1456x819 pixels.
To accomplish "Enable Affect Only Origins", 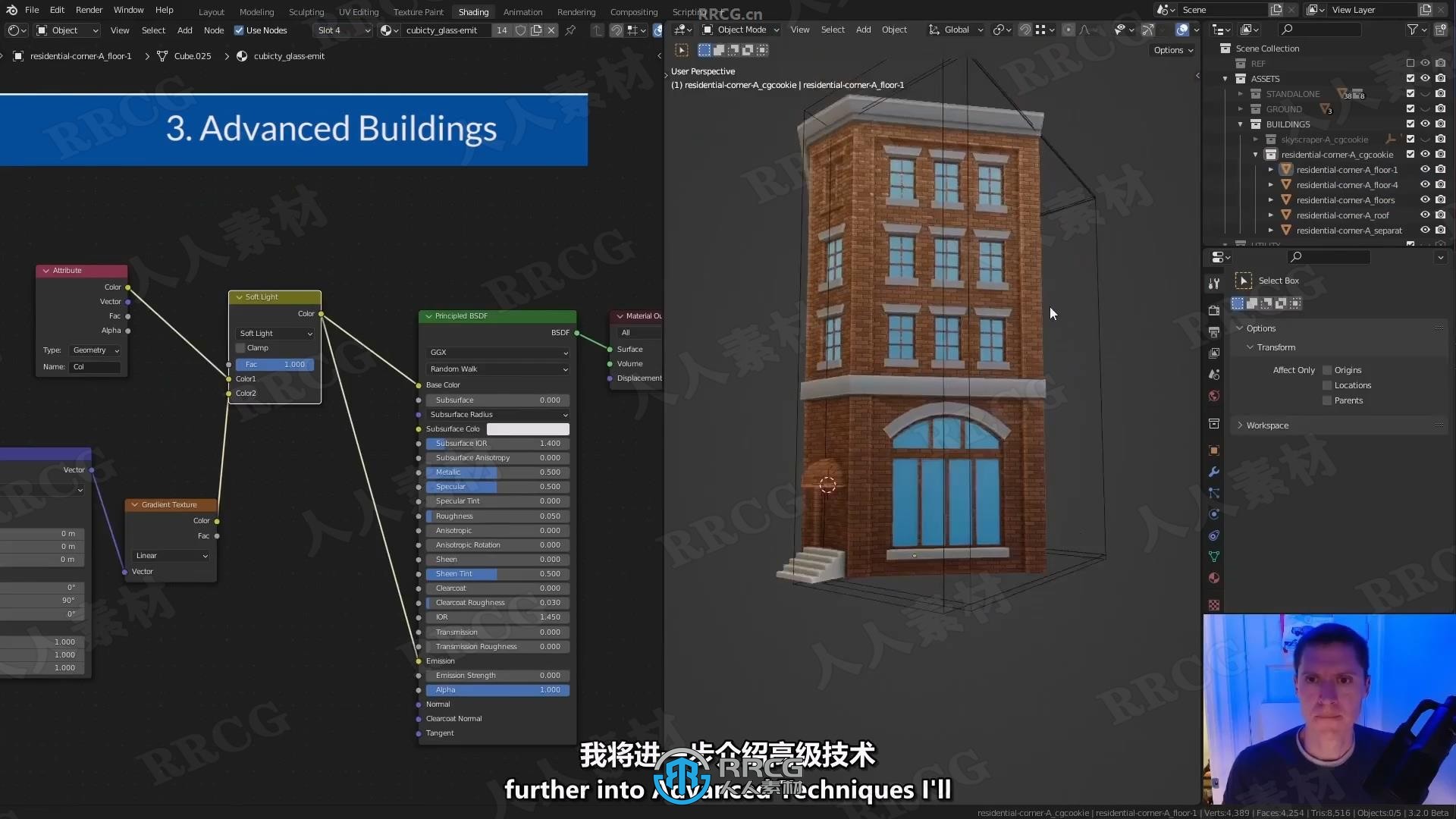I will (x=1327, y=370).
